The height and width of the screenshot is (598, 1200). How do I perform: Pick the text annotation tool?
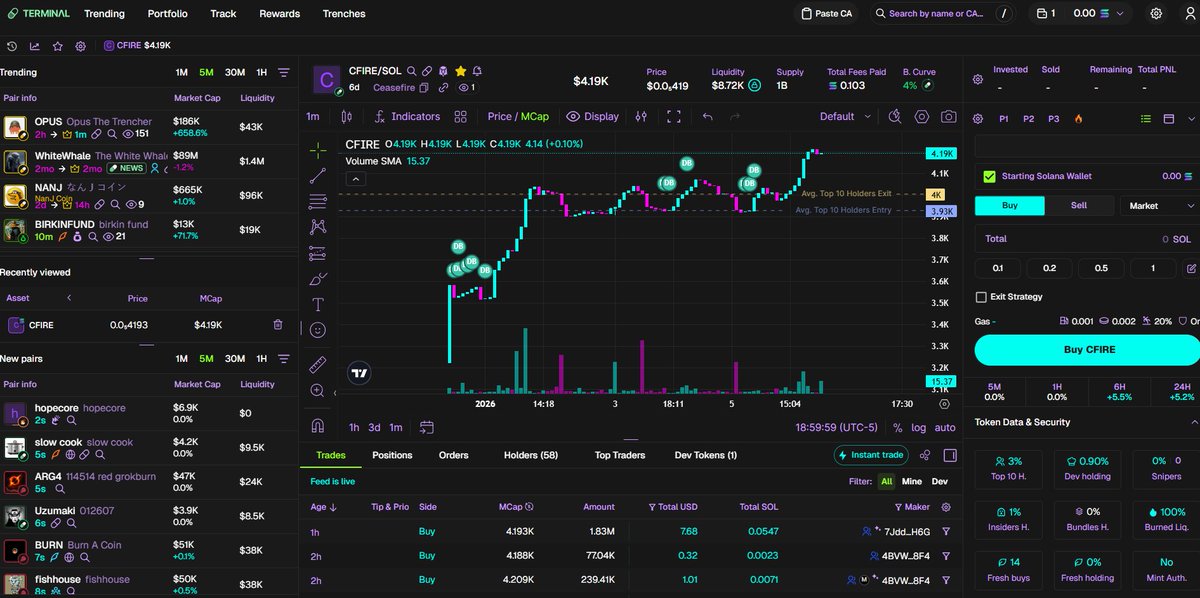pyautogui.click(x=318, y=304)
